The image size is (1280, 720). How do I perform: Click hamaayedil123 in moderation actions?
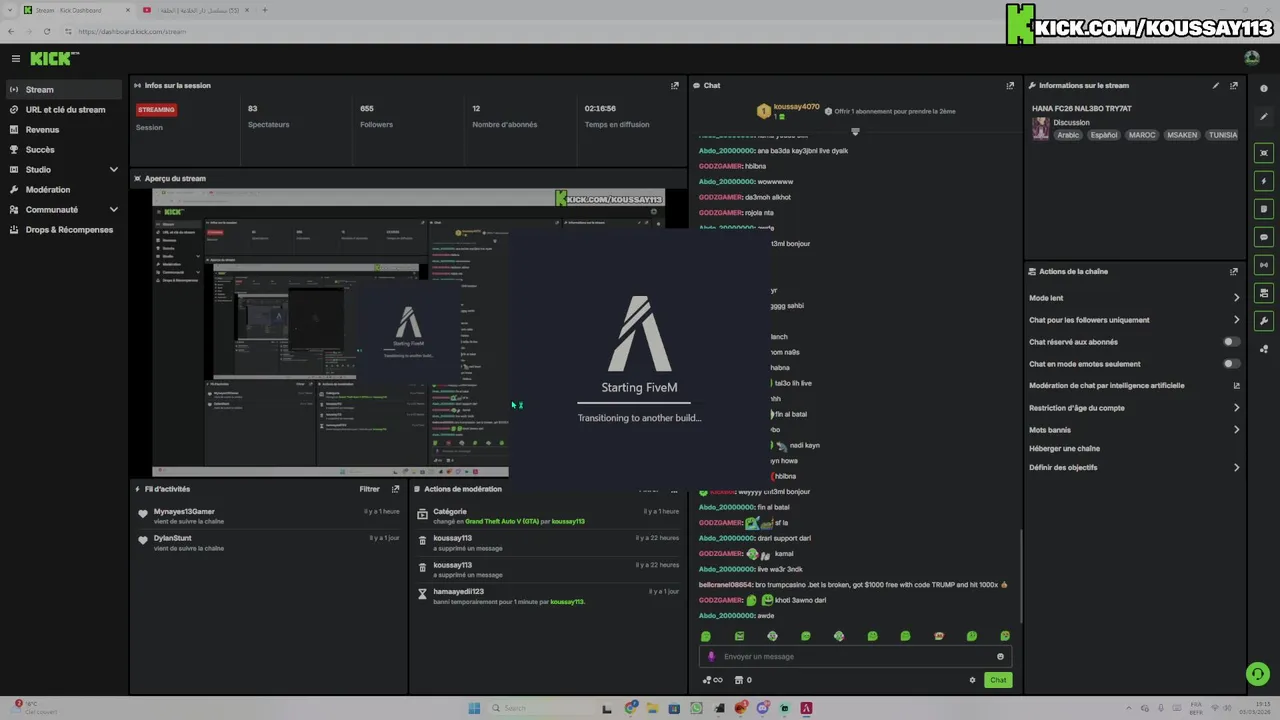point(458,592)
